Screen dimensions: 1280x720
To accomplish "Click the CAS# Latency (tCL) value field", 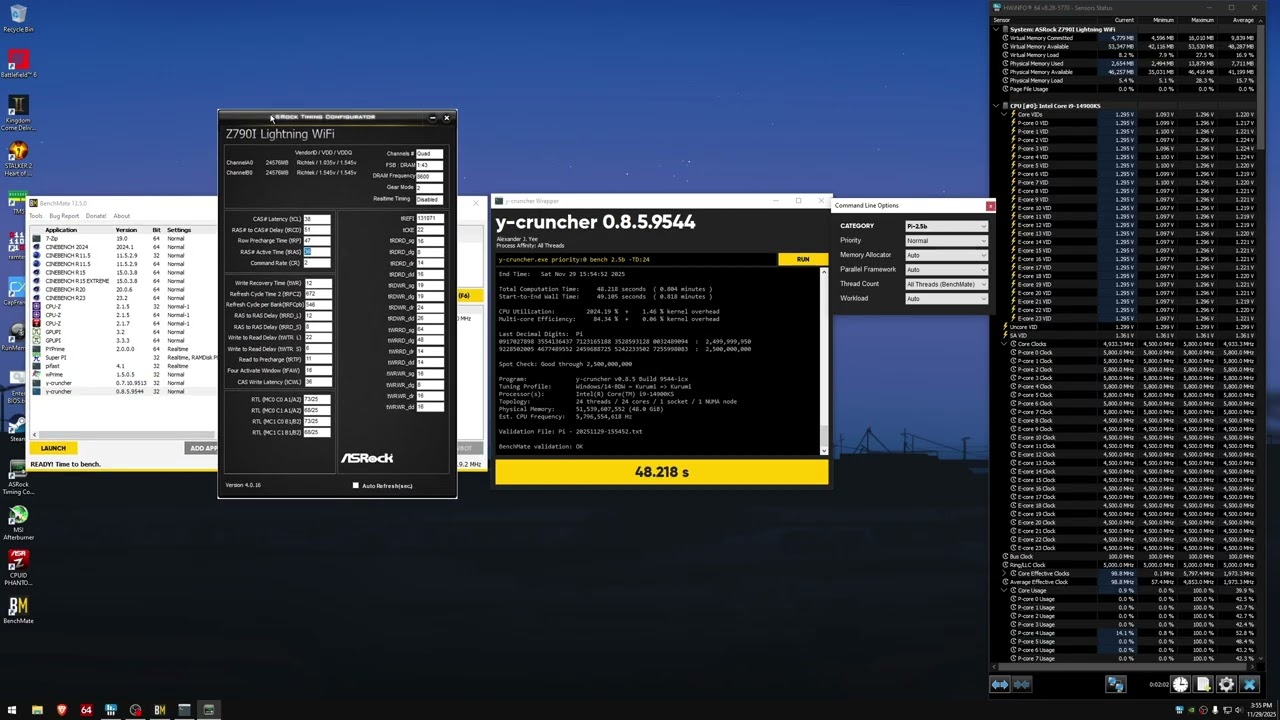I will click(x=317, y=219).
